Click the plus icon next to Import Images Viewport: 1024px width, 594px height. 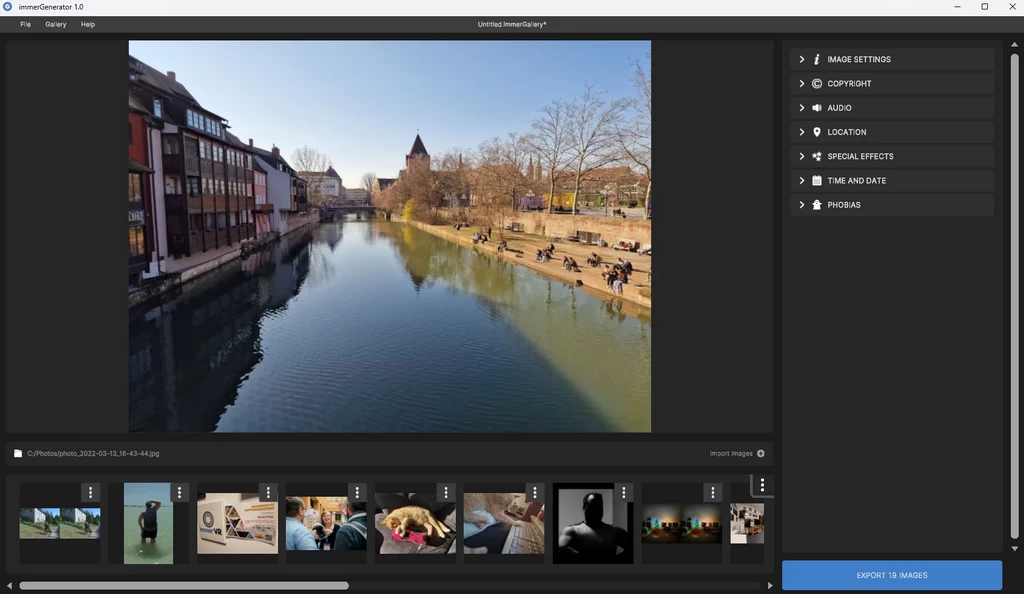click(x=761, y=453)
